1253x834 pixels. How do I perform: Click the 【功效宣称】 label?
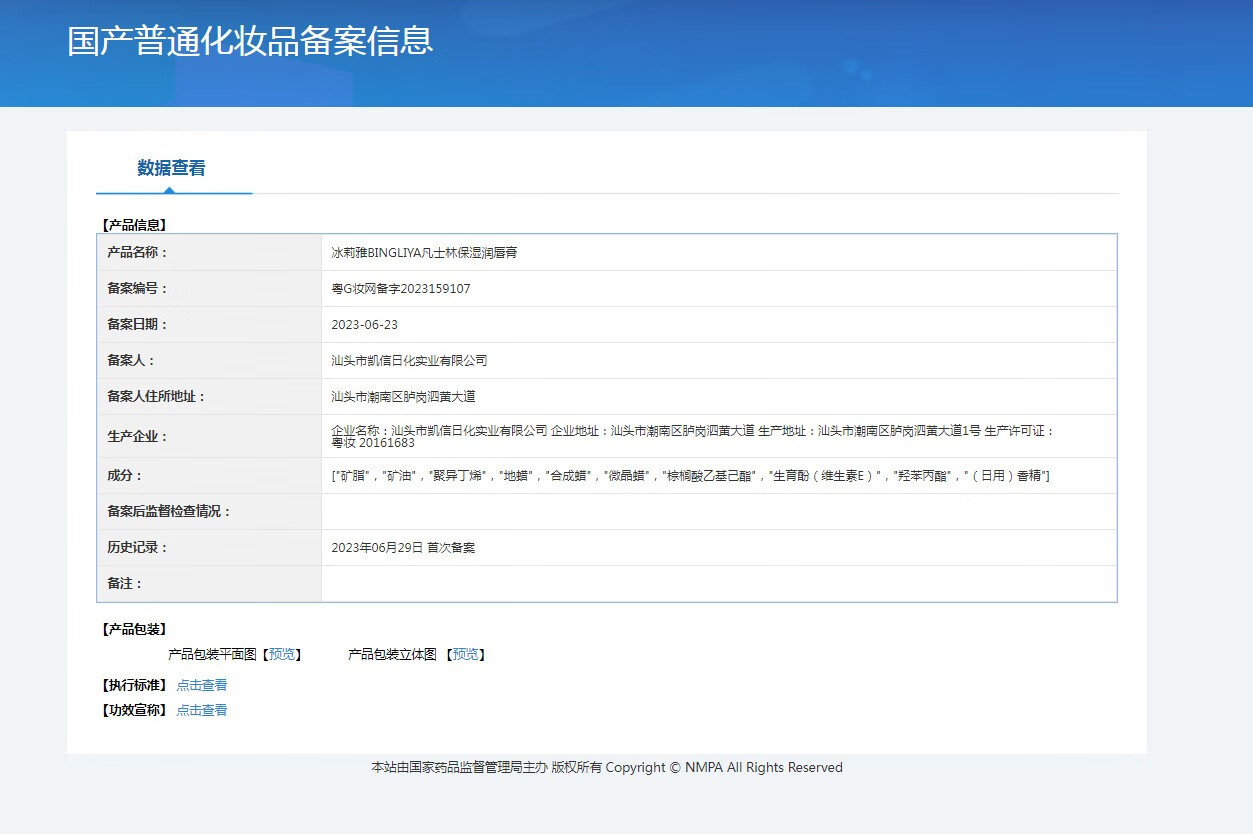point(134,710)
